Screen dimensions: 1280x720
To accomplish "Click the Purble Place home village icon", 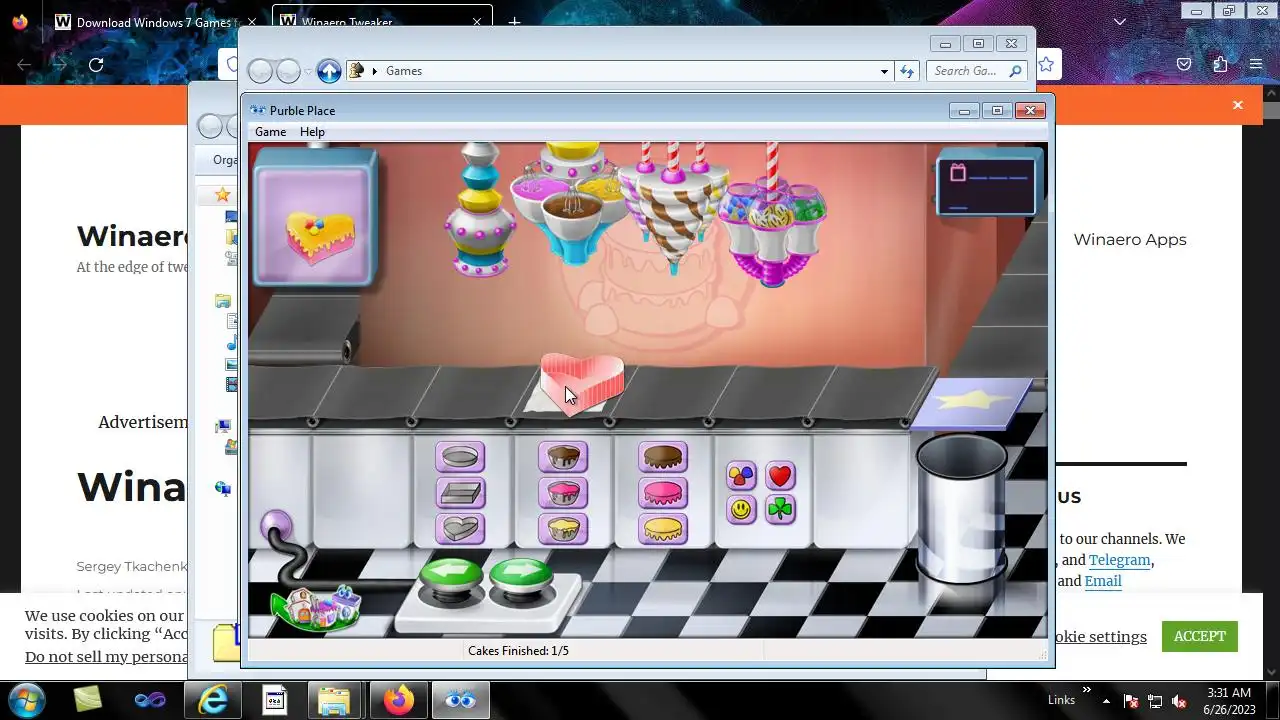I will [x=316, y=607].
